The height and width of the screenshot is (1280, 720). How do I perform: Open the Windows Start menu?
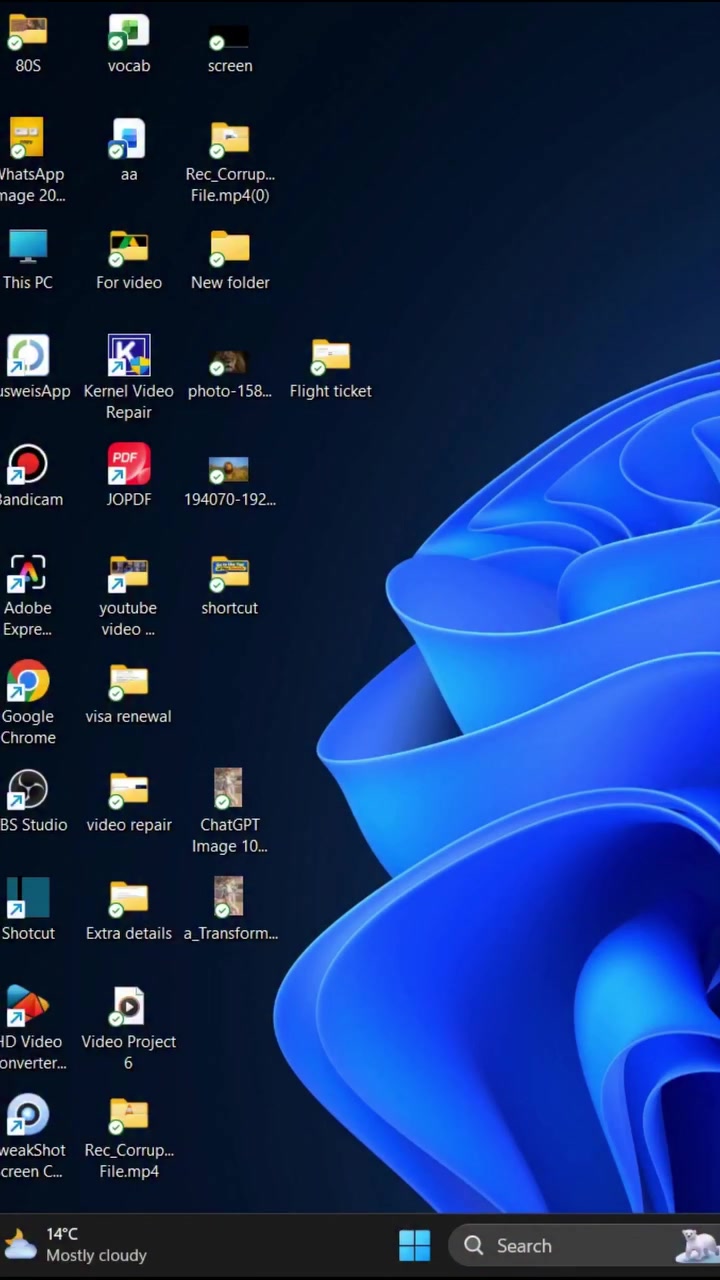pyautogui.click(x=414, y=1245)
